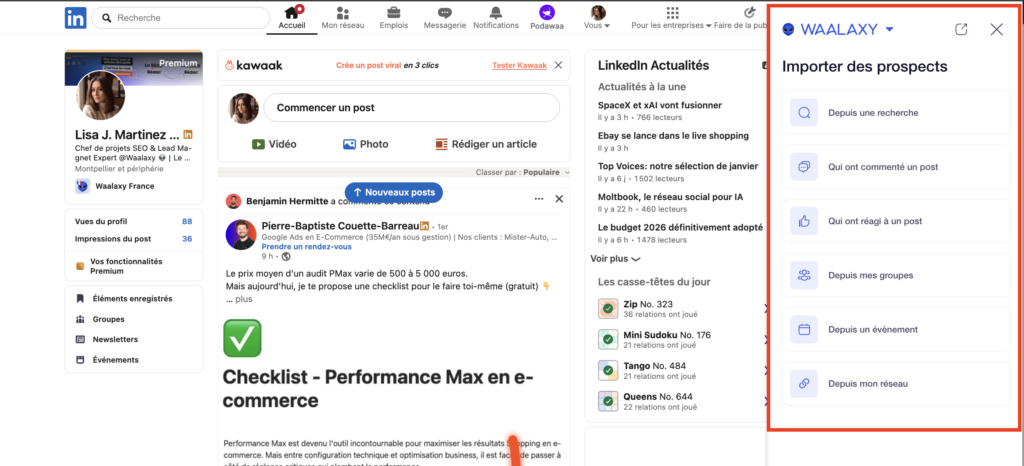Select Depuis mon réseau import option
1024x466 pixels.
coord(896,383)
